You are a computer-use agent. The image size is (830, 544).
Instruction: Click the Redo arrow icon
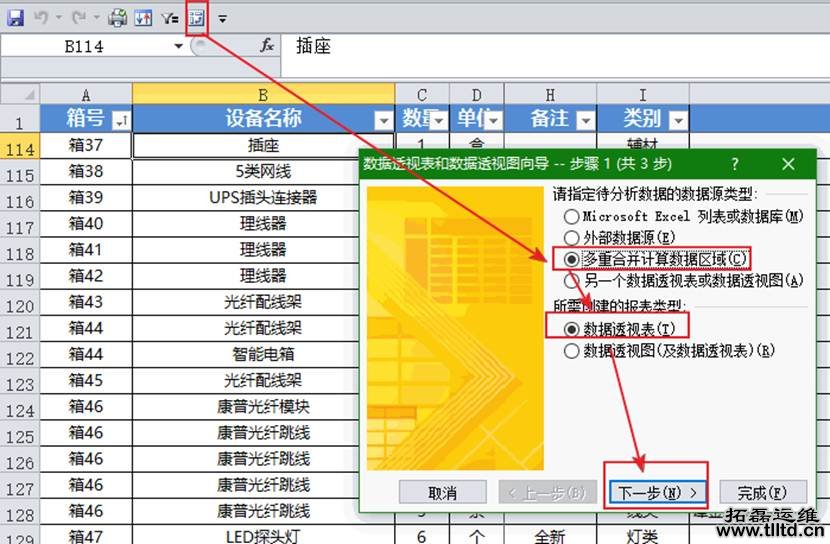point(79,18)
